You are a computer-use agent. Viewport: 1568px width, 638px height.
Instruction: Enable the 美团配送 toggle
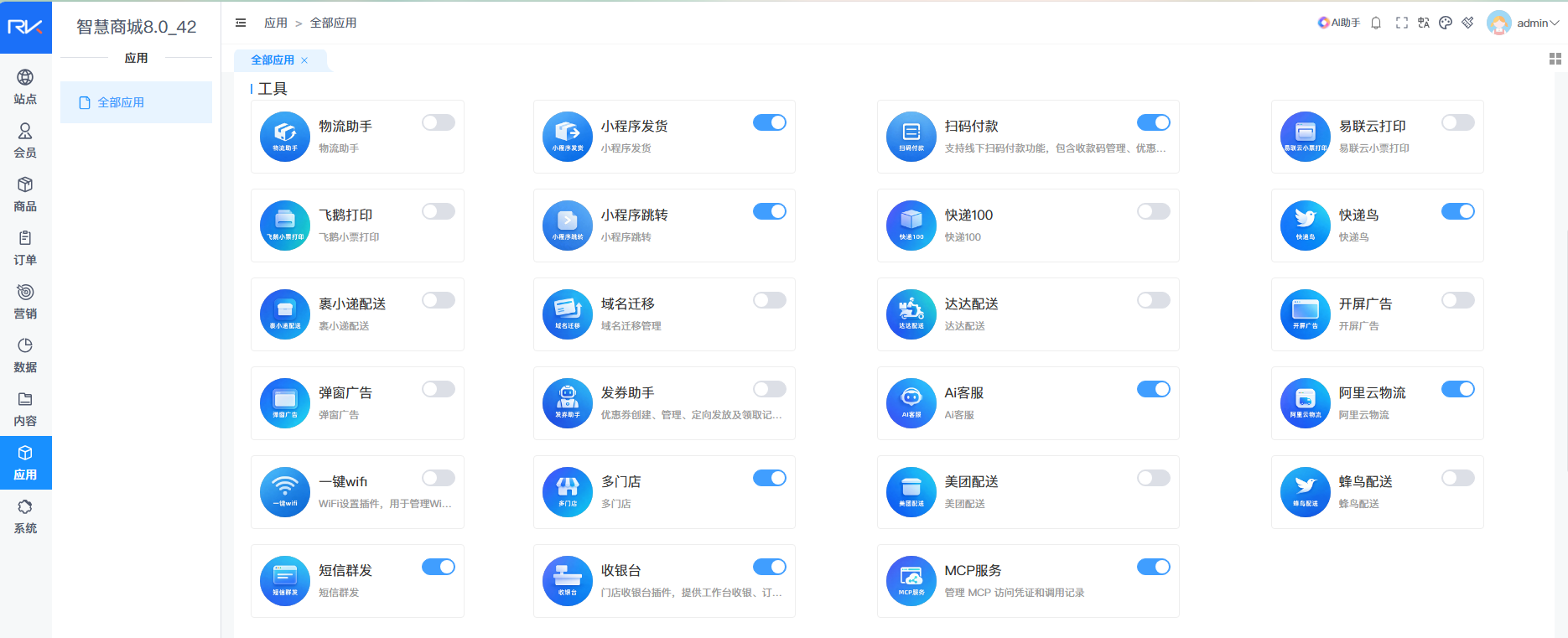pos(1154,478)
